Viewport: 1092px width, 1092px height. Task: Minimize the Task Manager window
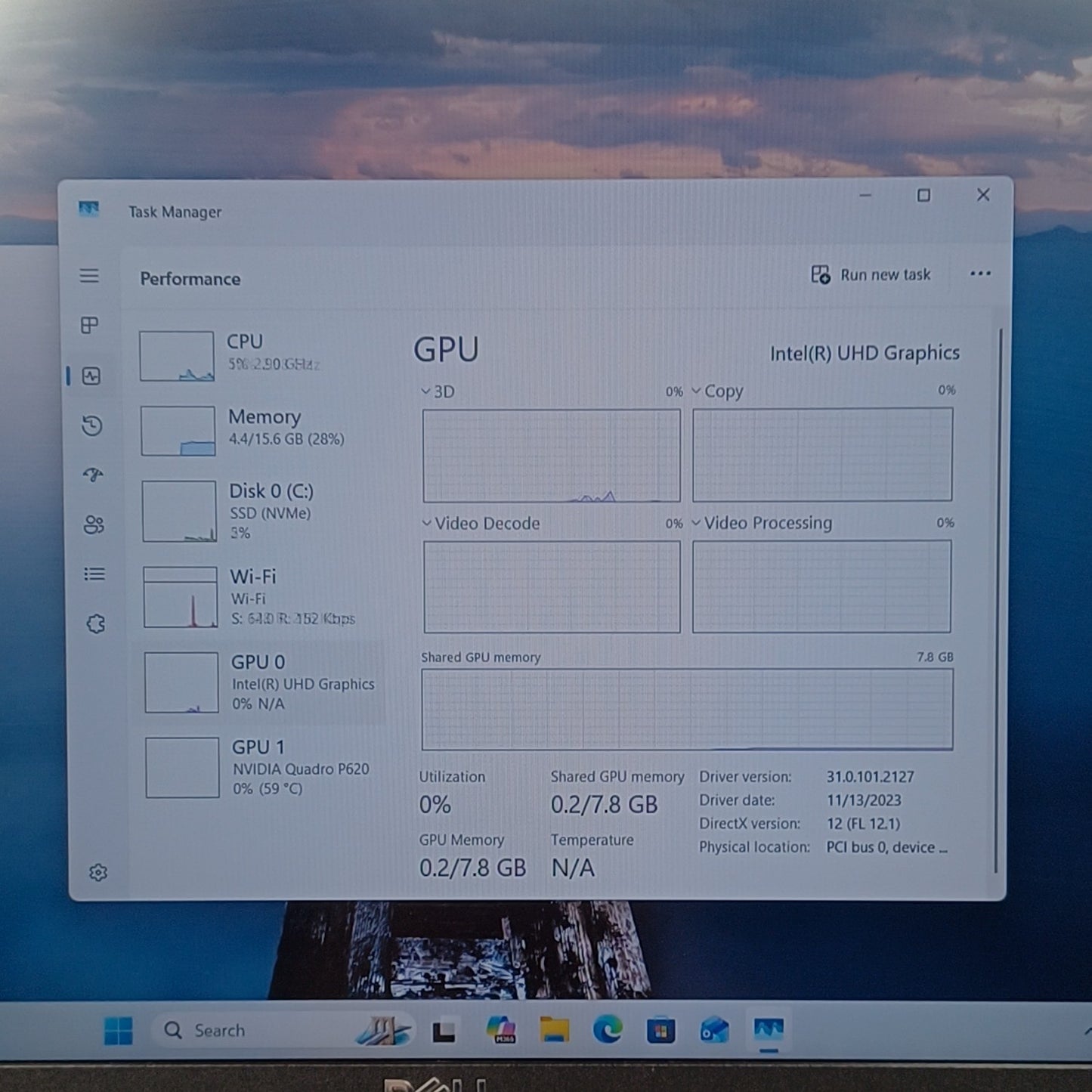click(866, 195)
